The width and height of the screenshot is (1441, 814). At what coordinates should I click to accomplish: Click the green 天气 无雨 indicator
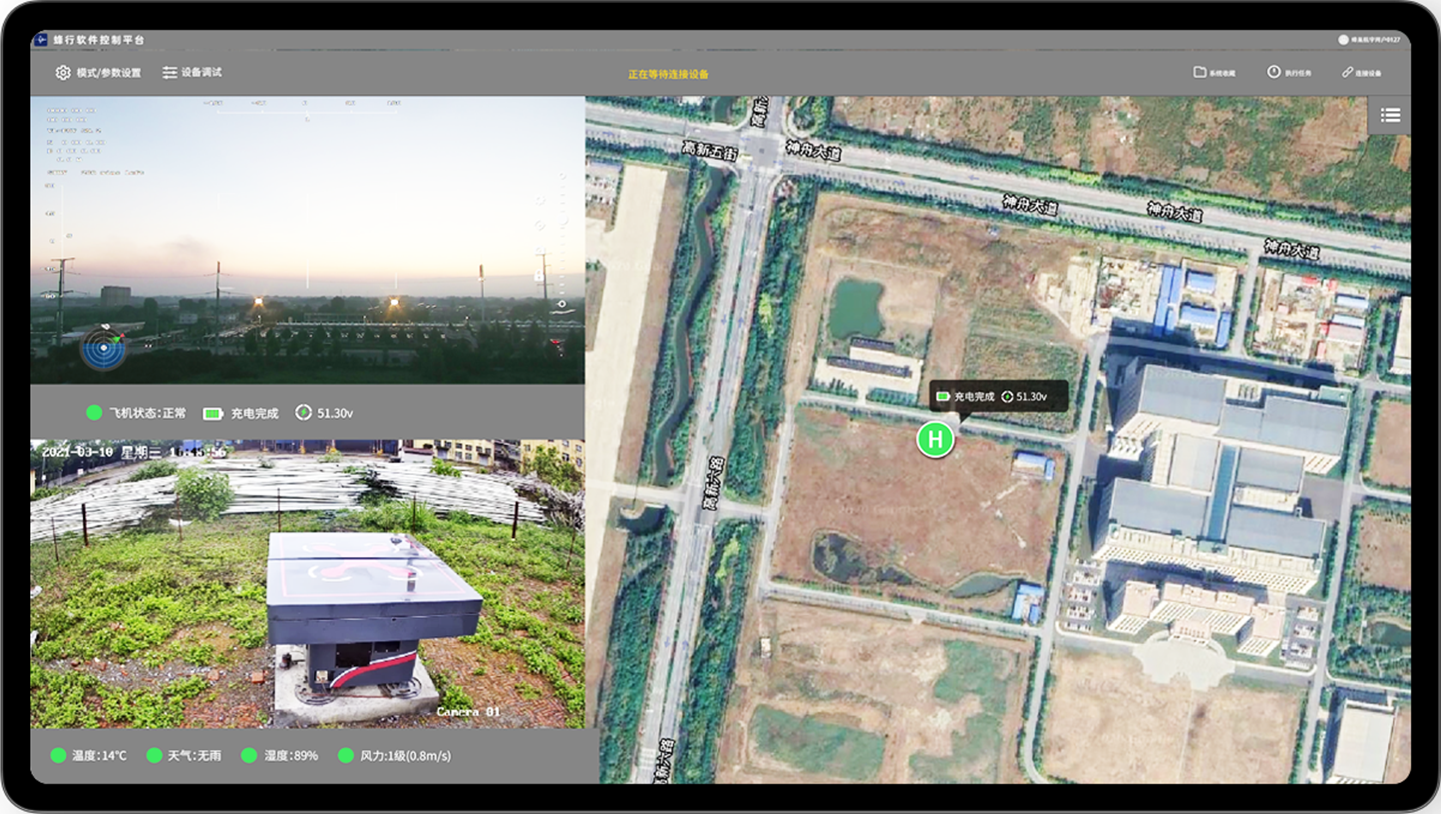(x=154, y=756)
